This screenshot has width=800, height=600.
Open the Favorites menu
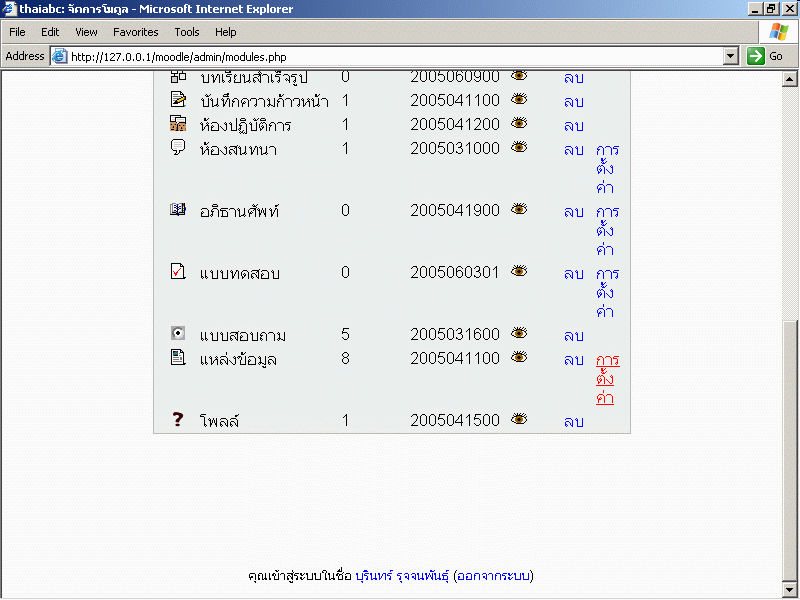(x=135, y=32)
